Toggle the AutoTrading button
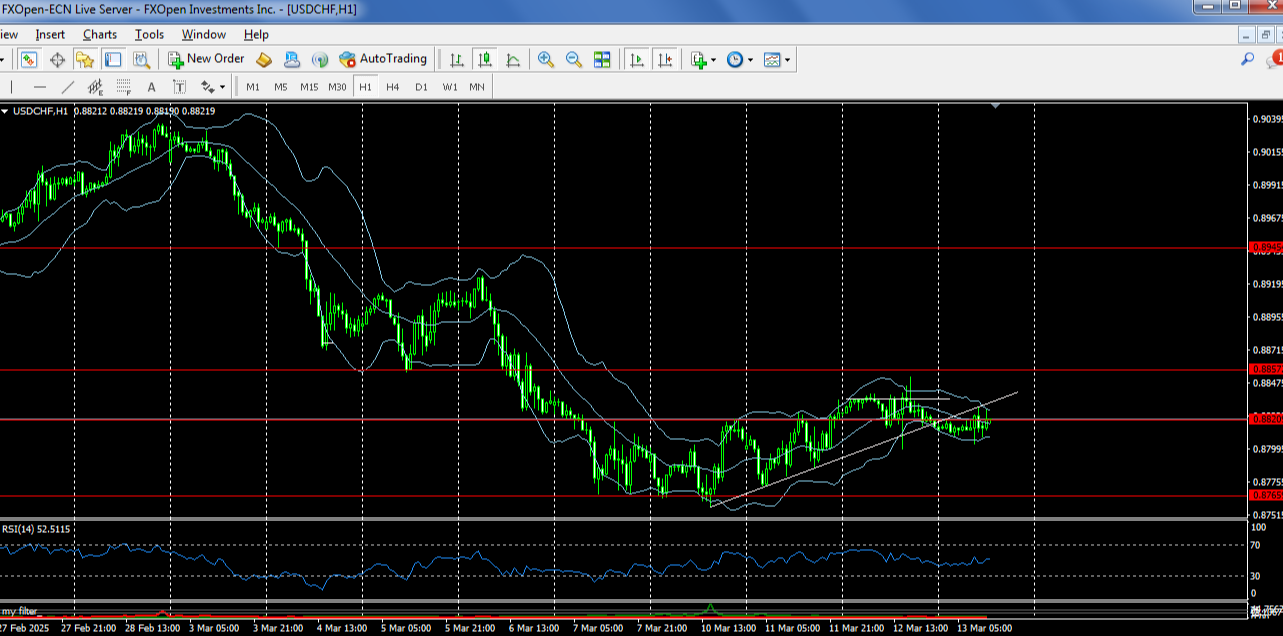This screenshot has height=636, width=1283. [x=383, y=59]
